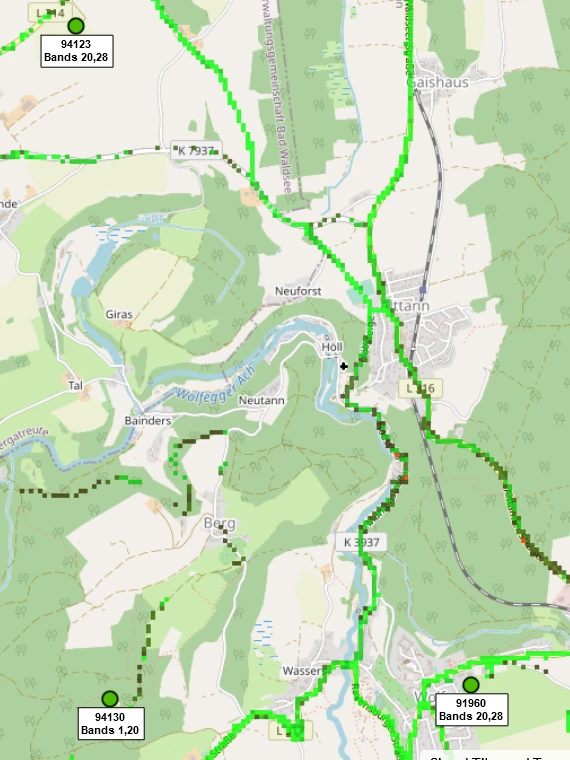Click the K 3937 road shield near Berg

point(361,542)
